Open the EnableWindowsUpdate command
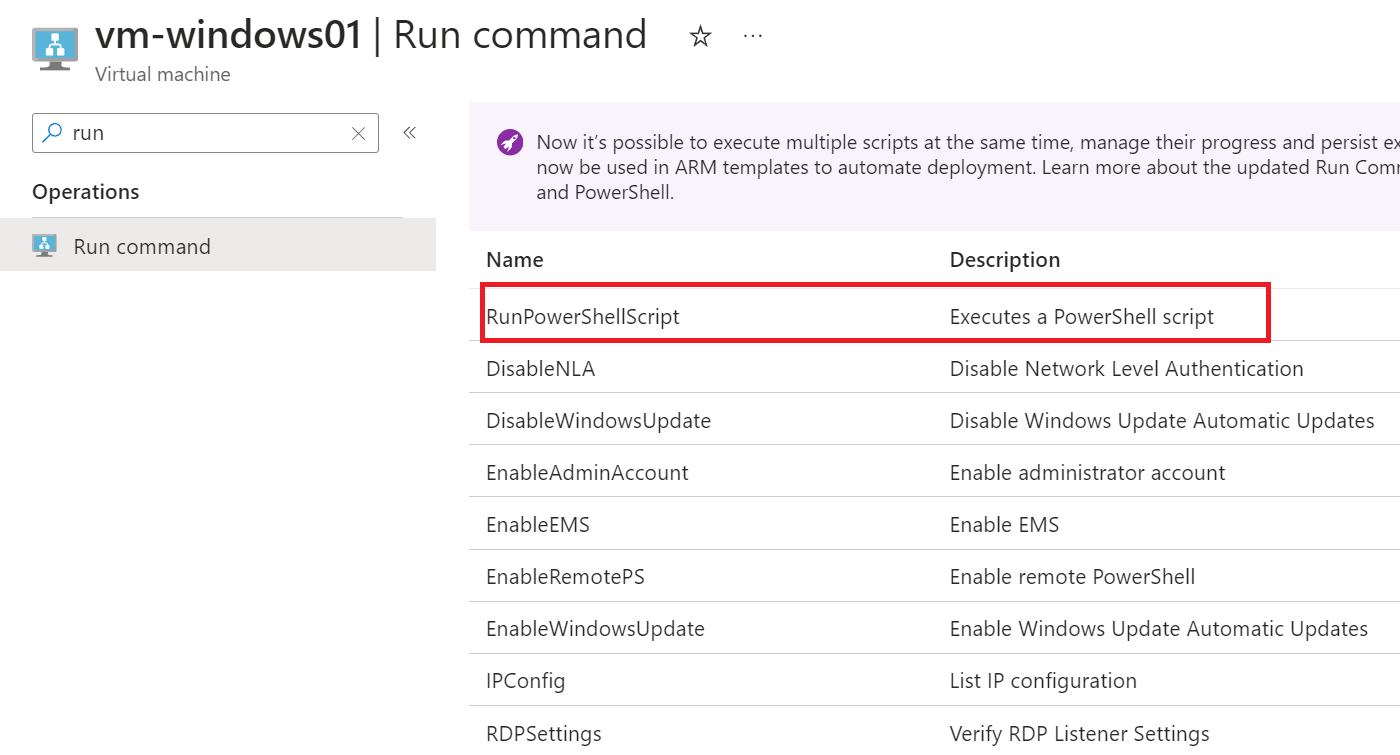Viewport: 1400px width, 755px height. (x=595, y=629)
